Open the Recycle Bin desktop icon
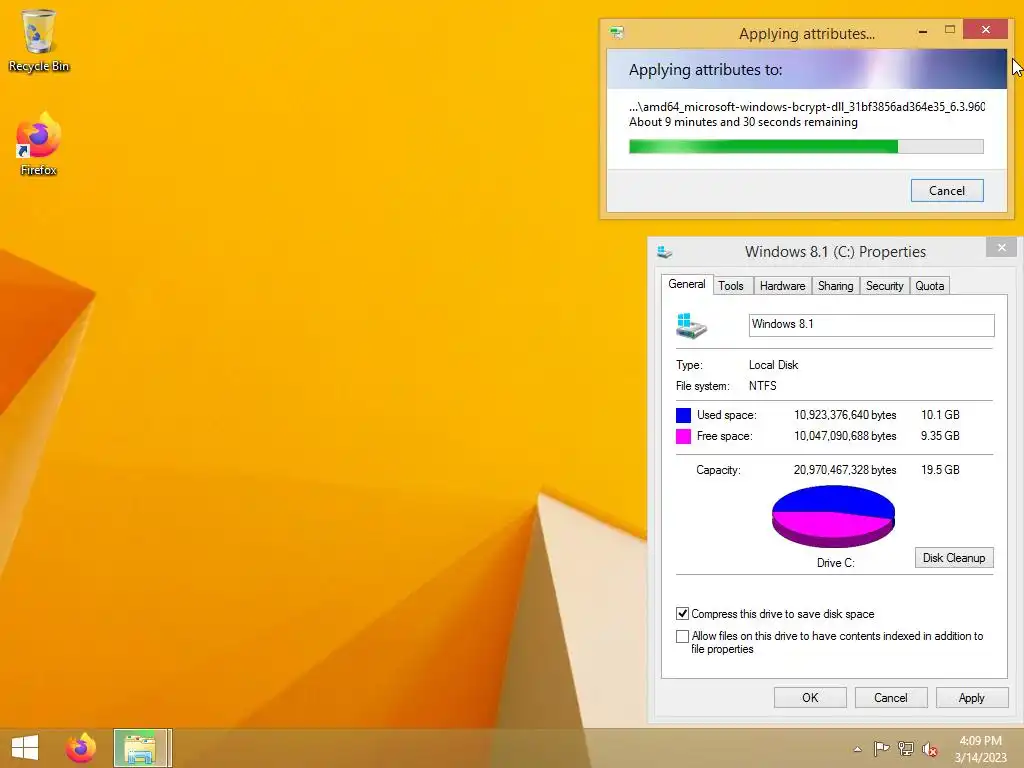This screenshot has width=1024, height=768. tap(39, 40)
